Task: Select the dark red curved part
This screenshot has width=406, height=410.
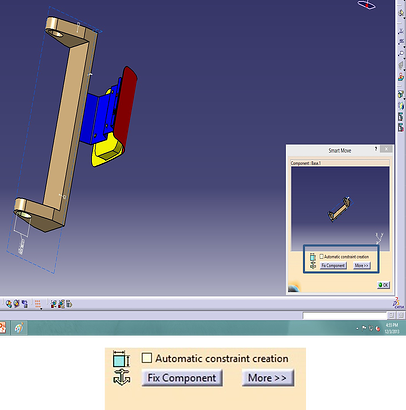Action: pos(128,107)
